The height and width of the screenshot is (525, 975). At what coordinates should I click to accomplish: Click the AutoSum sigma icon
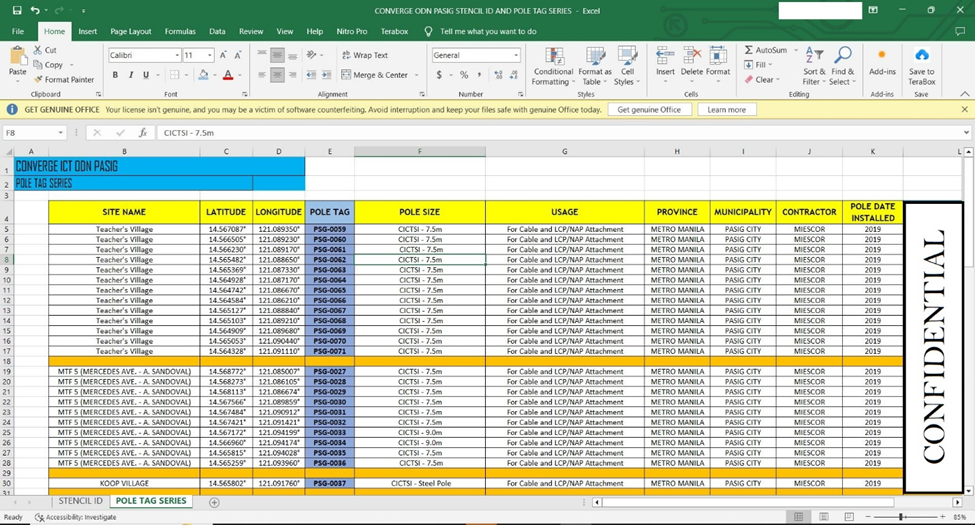[749, 50]
